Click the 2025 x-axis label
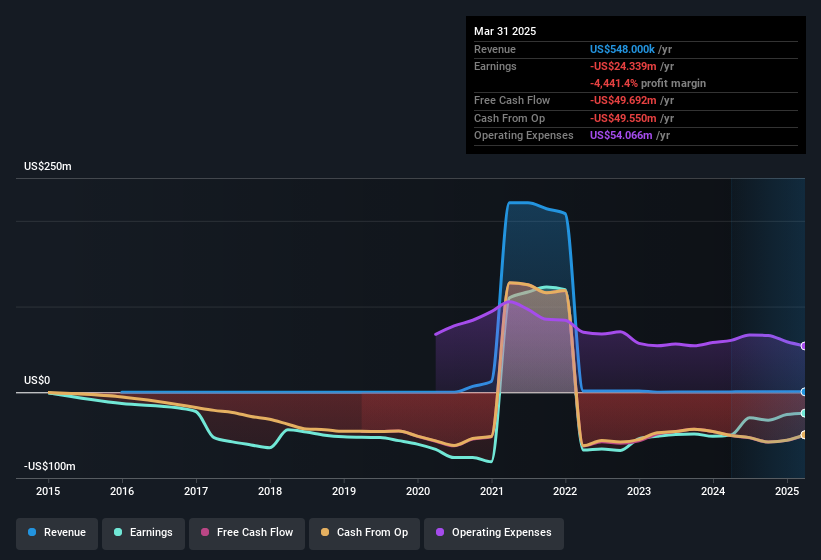Screen dimensions: 821x560 pyautogui.click(x=787, y=491)
